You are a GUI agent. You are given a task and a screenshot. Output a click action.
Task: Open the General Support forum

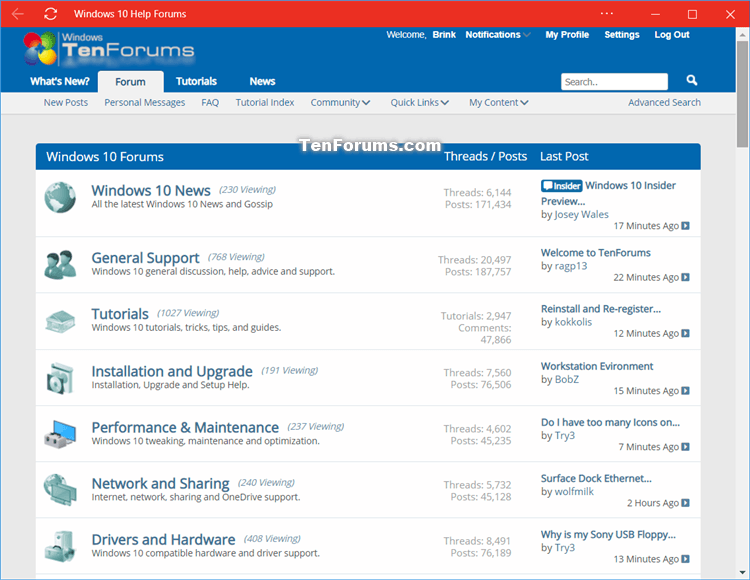145,258
